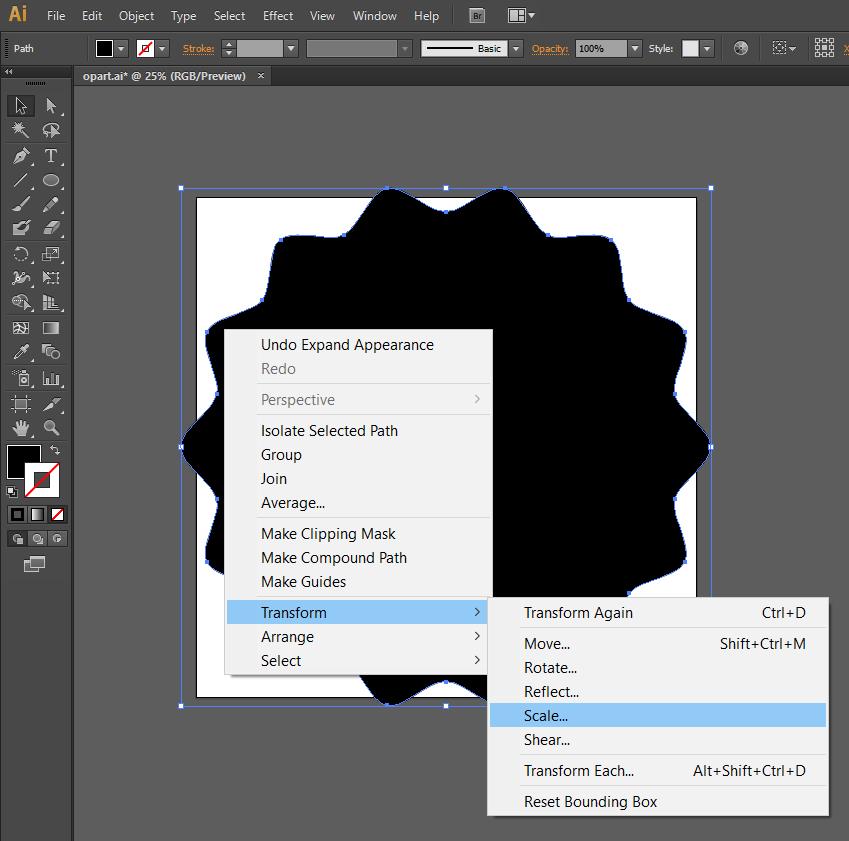This screenshot has width=849, height=841.
Task: Enable Draw Behind mode
Action: tap(37, 539)
